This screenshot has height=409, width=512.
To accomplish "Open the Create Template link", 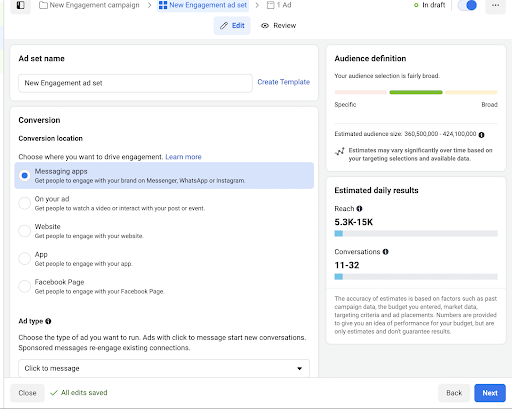I will [284, 82].
